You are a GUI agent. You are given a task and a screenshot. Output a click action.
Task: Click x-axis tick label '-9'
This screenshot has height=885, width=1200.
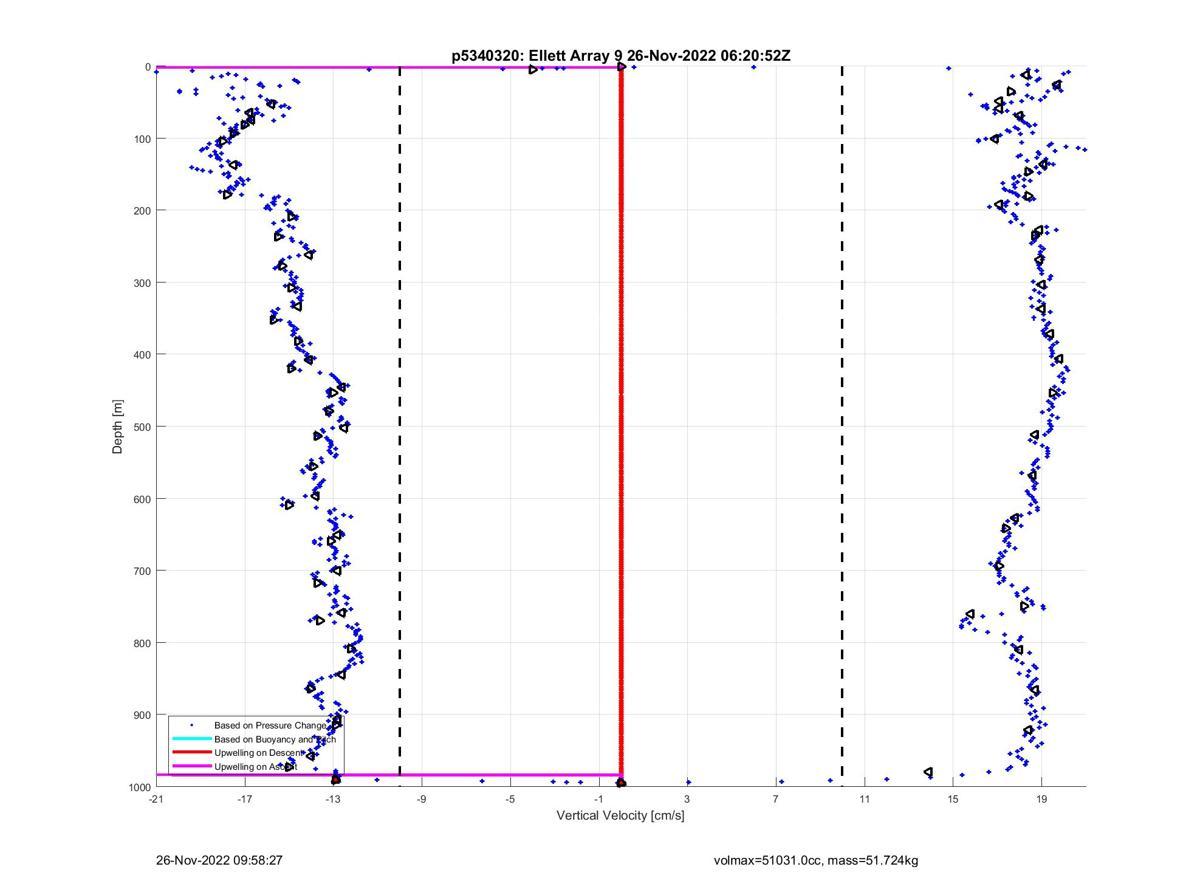click(421, 799)
